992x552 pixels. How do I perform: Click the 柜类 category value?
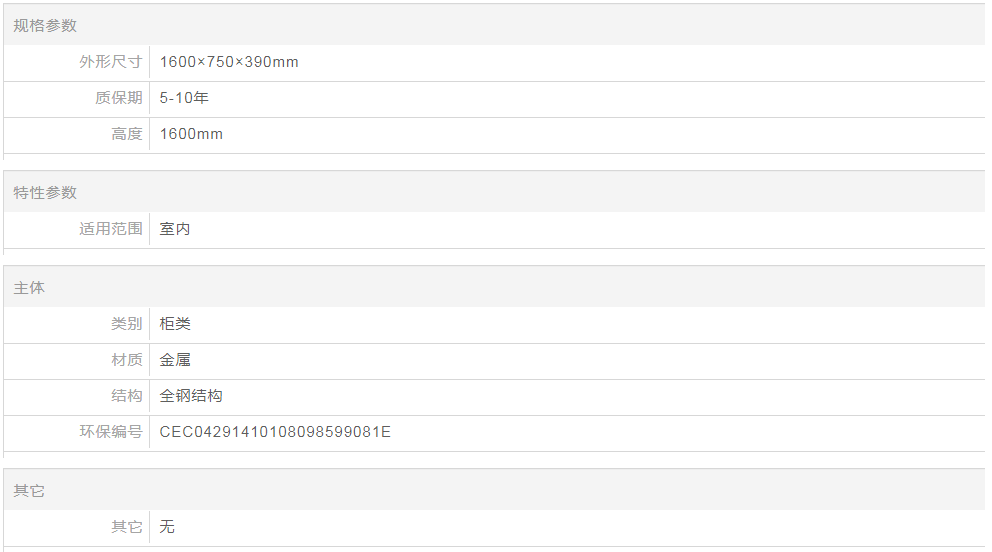(x=175, y=324)
